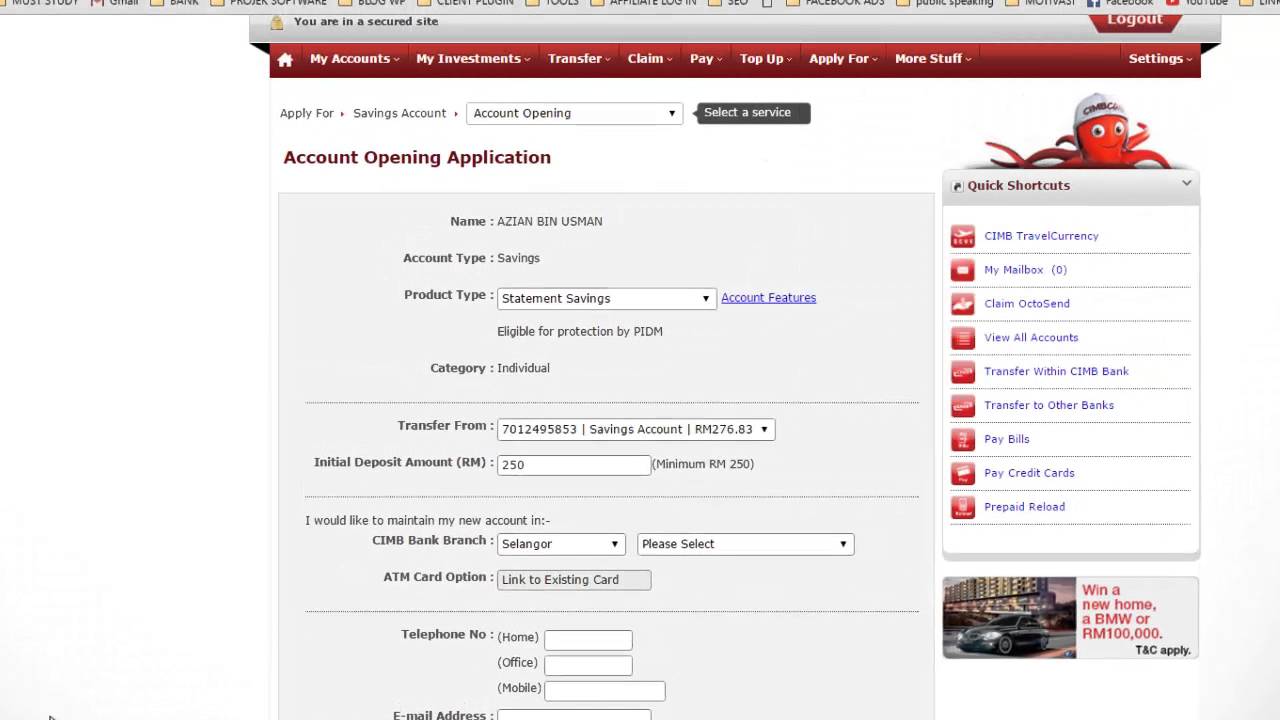Click the Transfer to Other Banks link
The image size is (1280, 720).
pyautogui.click(x=1049, y=406)
